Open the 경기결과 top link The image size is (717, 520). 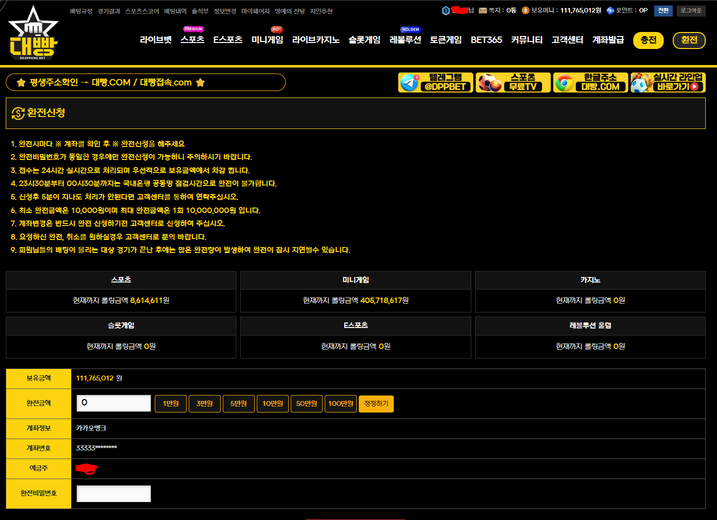coord(109,11)
